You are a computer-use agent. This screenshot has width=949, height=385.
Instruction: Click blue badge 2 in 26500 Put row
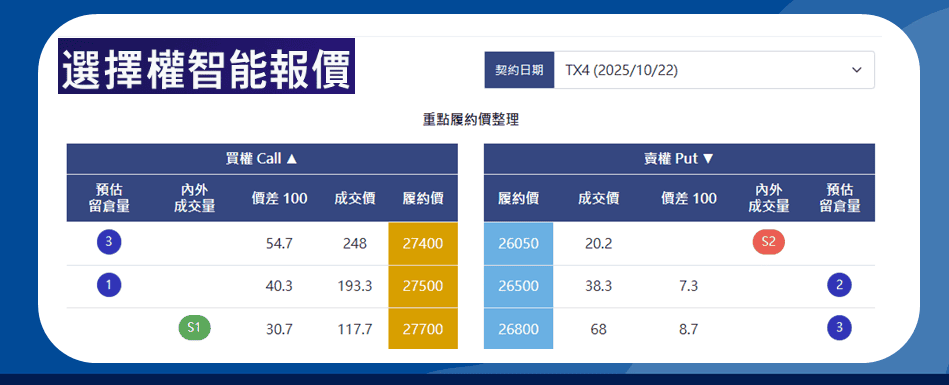click(x=839, y=286)
